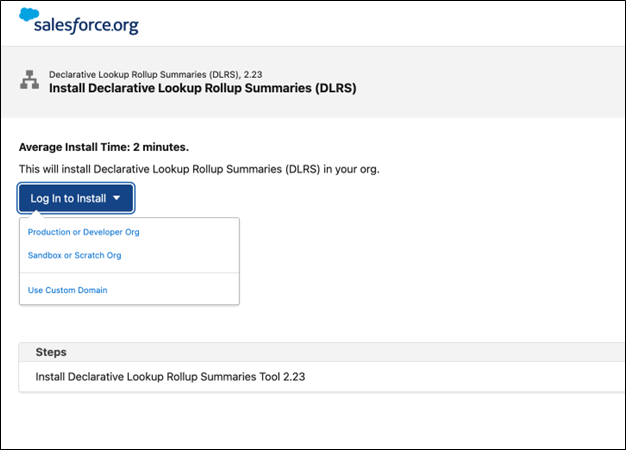Image resolution: width=626 pixels, height=450 pixels.
Task: Click the 'Declarative Lookup Rollup Summaries (DLRS), 2.23' subtitle
Action: click(155, 74)
